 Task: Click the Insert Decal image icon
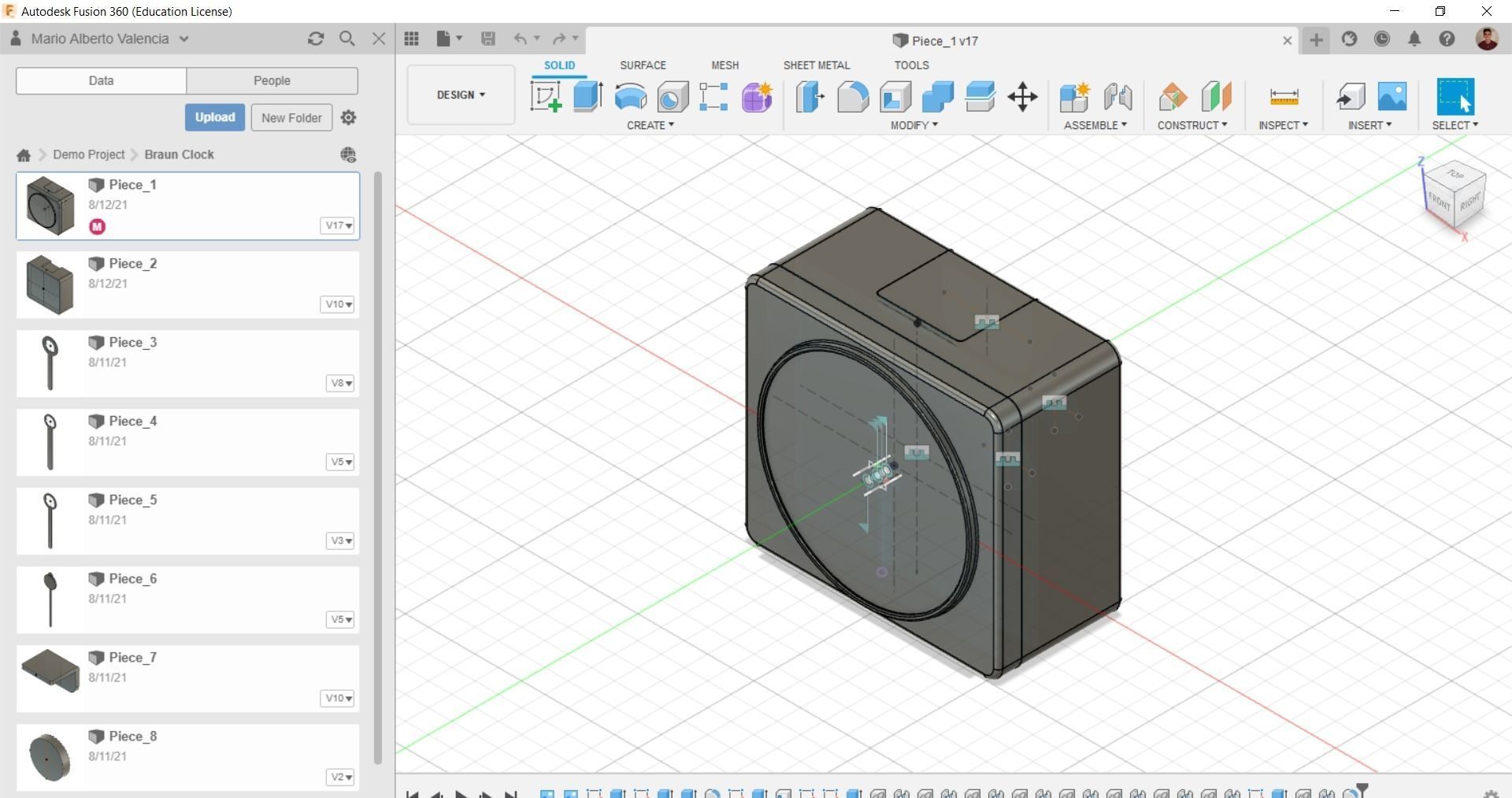pos(1392,96)
